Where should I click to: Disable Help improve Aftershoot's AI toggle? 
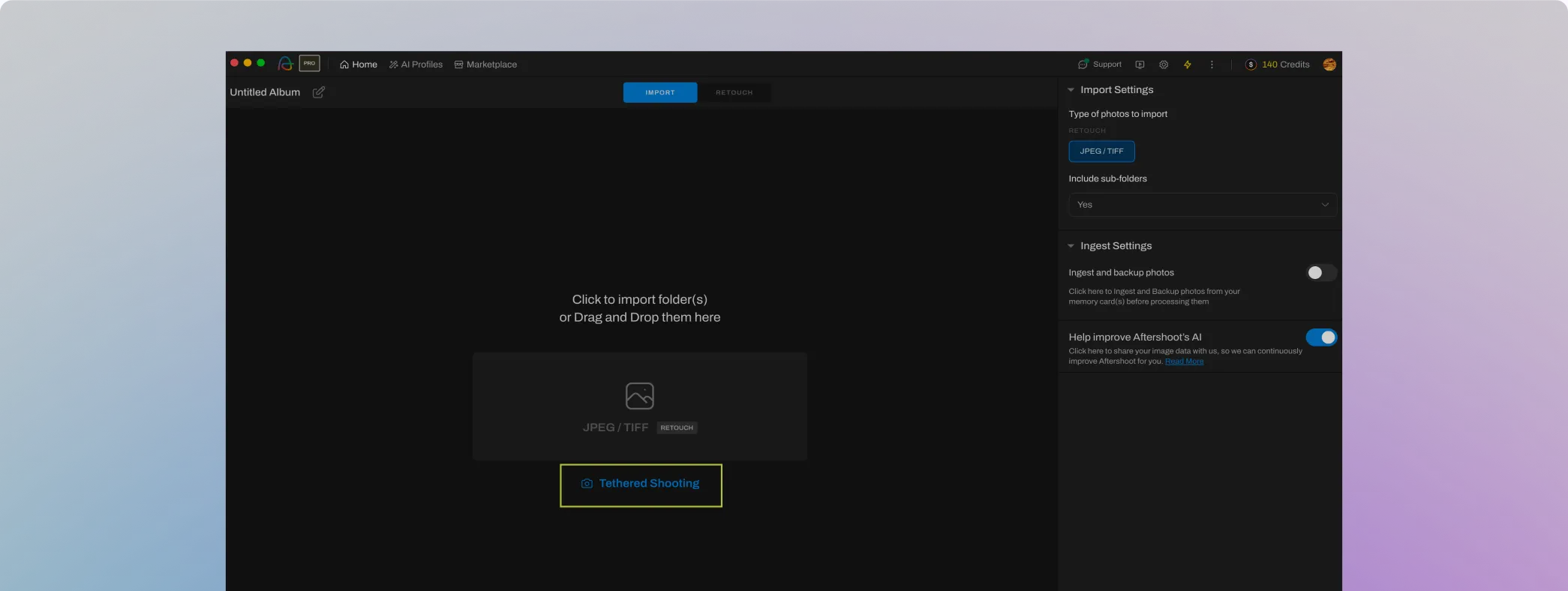[1320, 337]
